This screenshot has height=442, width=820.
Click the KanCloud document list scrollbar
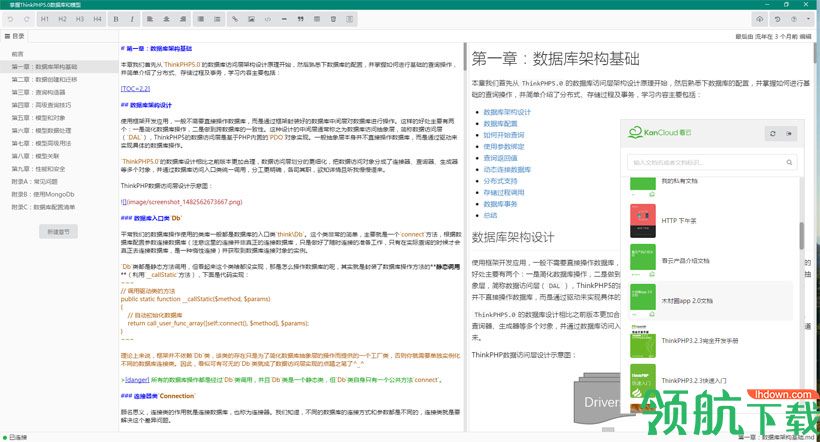(x=801, y=236)
